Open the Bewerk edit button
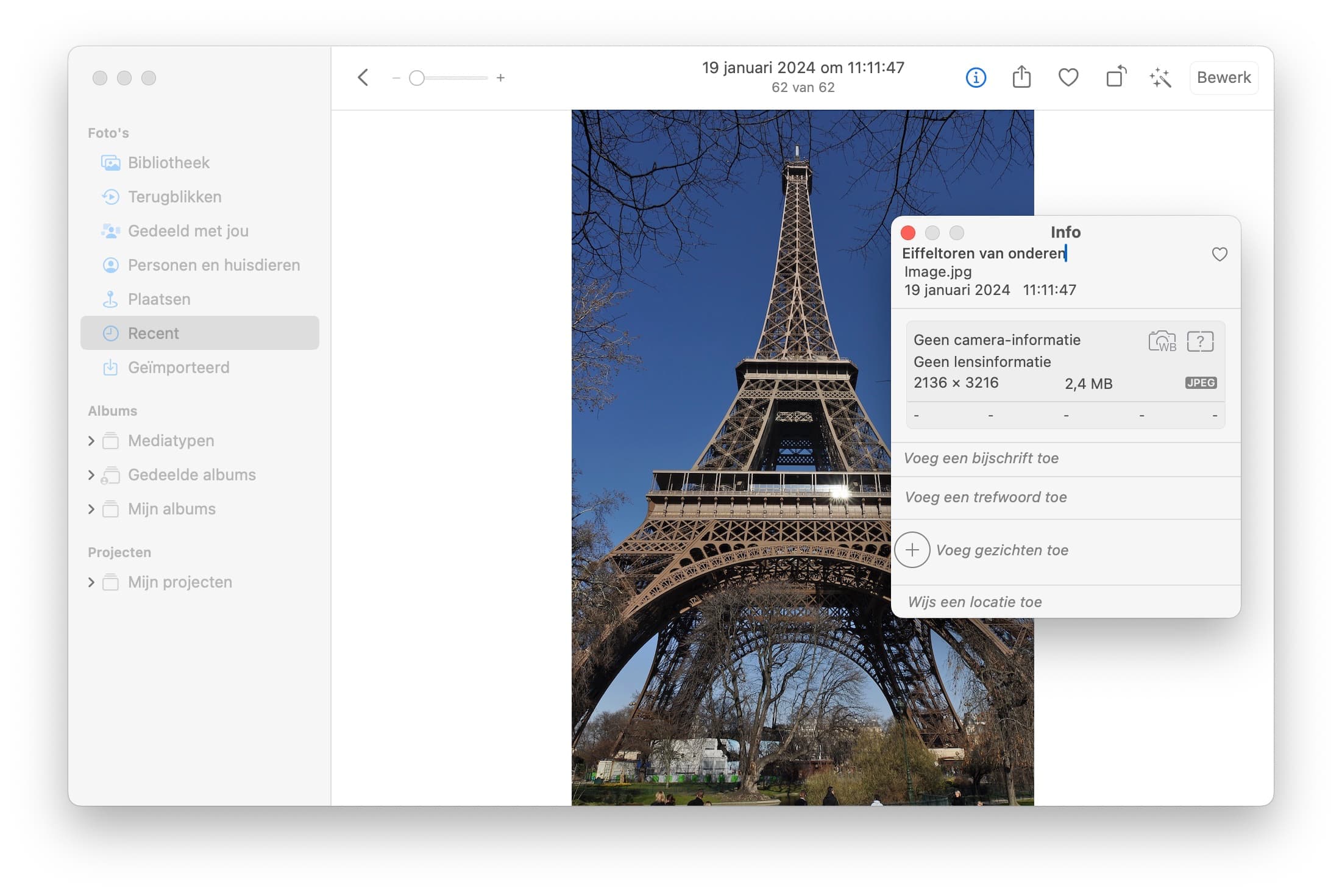Viewport: 1342px width, 896px height. coord(1224,77)
